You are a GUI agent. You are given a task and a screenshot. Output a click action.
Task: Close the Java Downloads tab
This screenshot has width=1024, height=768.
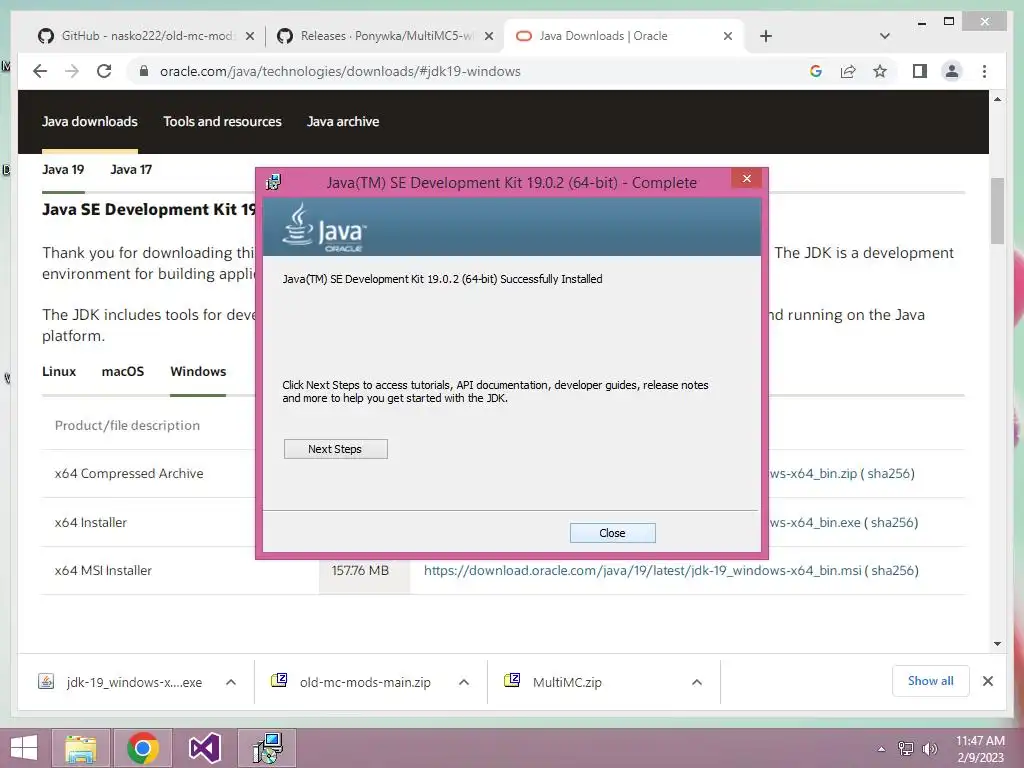(x=728, y=36)
